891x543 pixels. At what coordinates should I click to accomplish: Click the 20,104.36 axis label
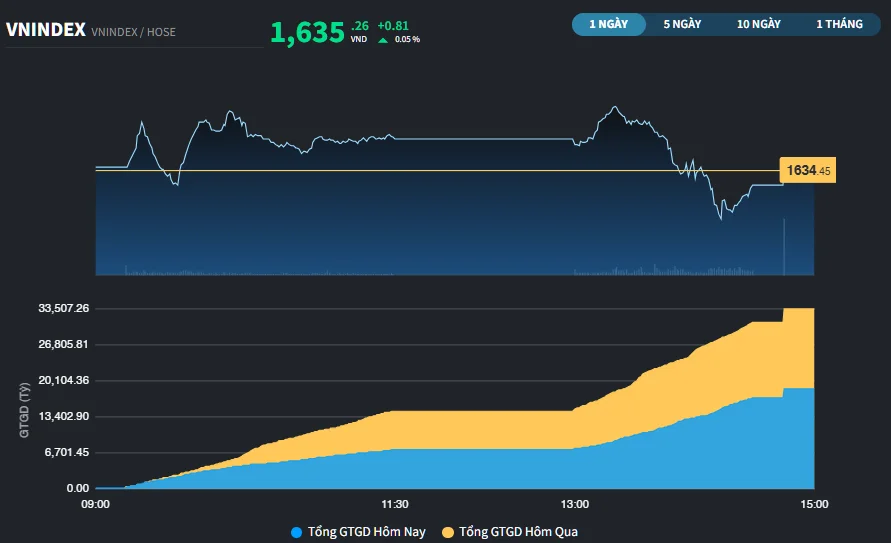click(x=64, y=381)
